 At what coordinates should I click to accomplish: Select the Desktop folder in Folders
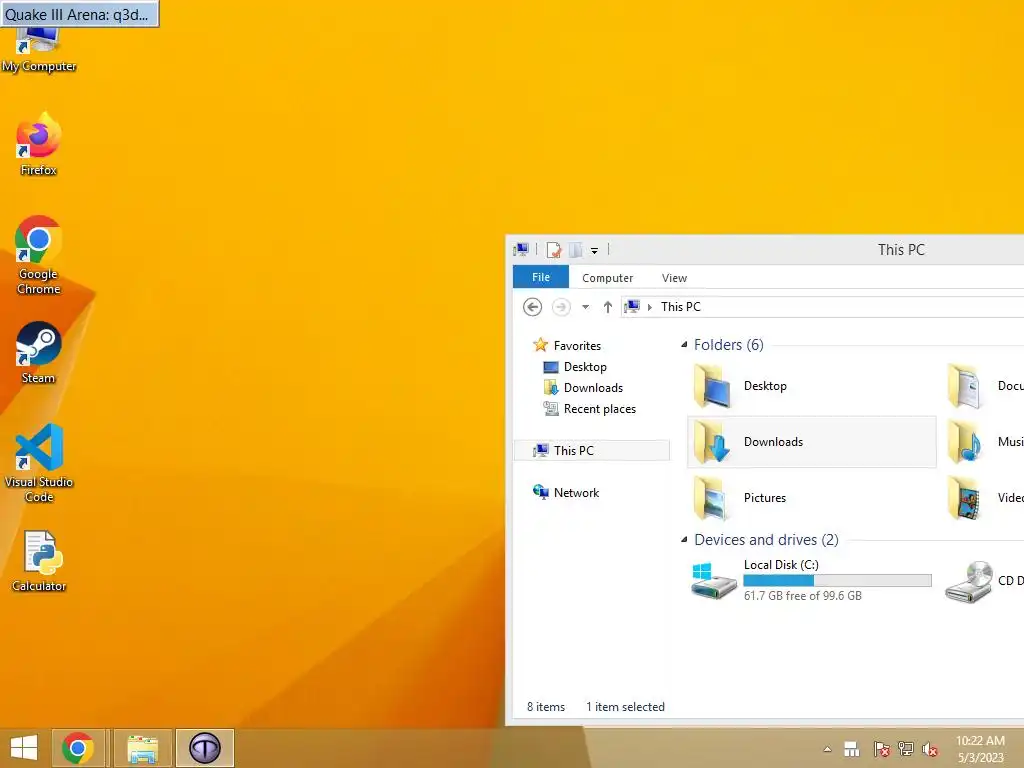pyautogui.click(x=810, y=386)
